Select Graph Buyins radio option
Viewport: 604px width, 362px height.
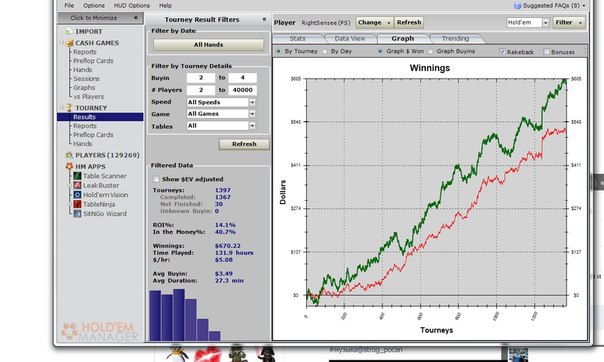click(x=430, y=51)
